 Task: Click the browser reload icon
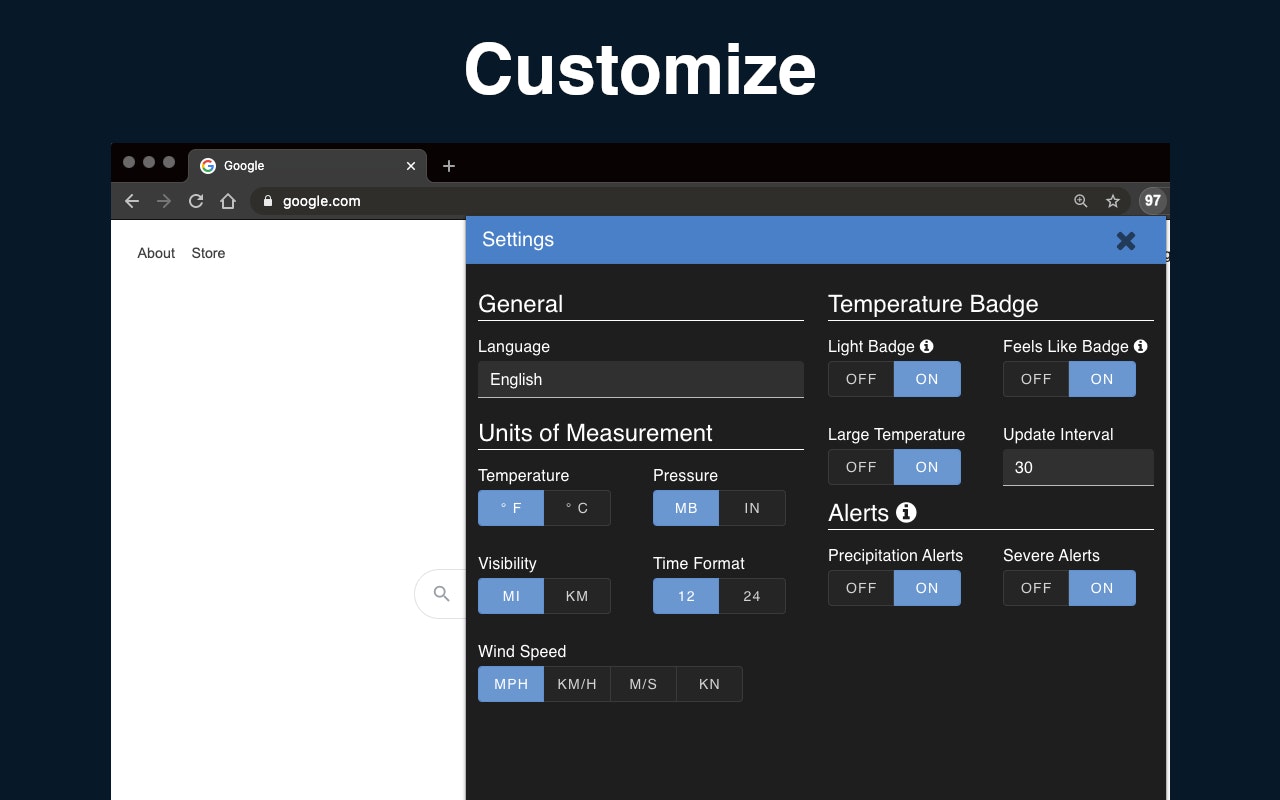(x=196, y=200)
